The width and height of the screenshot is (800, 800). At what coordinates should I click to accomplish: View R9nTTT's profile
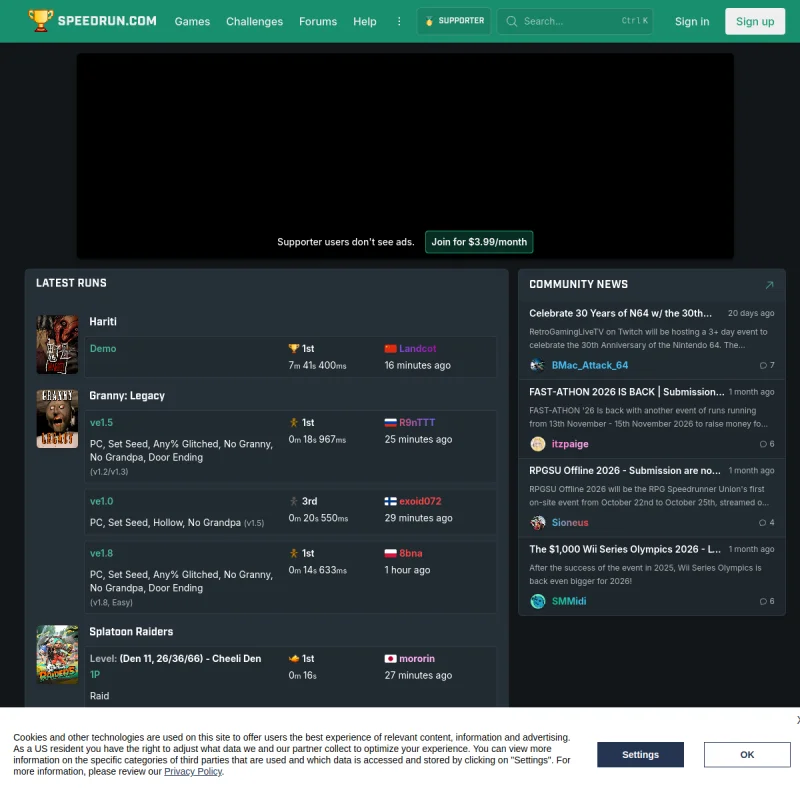click(x=417, y=422)
